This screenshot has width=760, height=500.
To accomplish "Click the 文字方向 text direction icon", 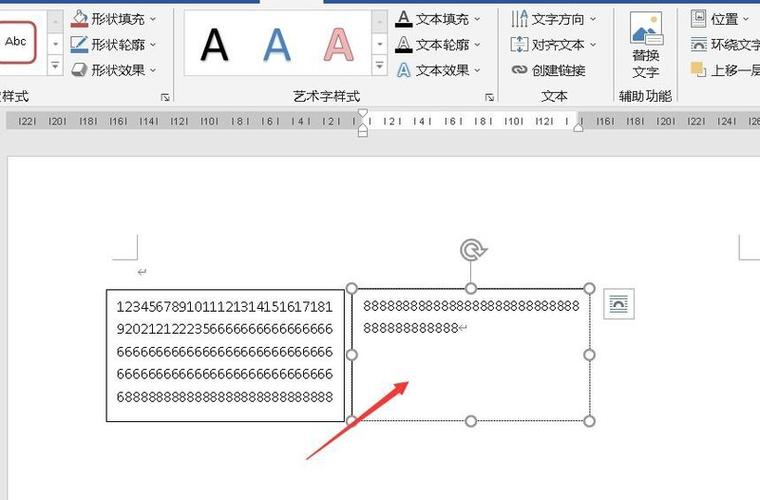I will (519, 19).
